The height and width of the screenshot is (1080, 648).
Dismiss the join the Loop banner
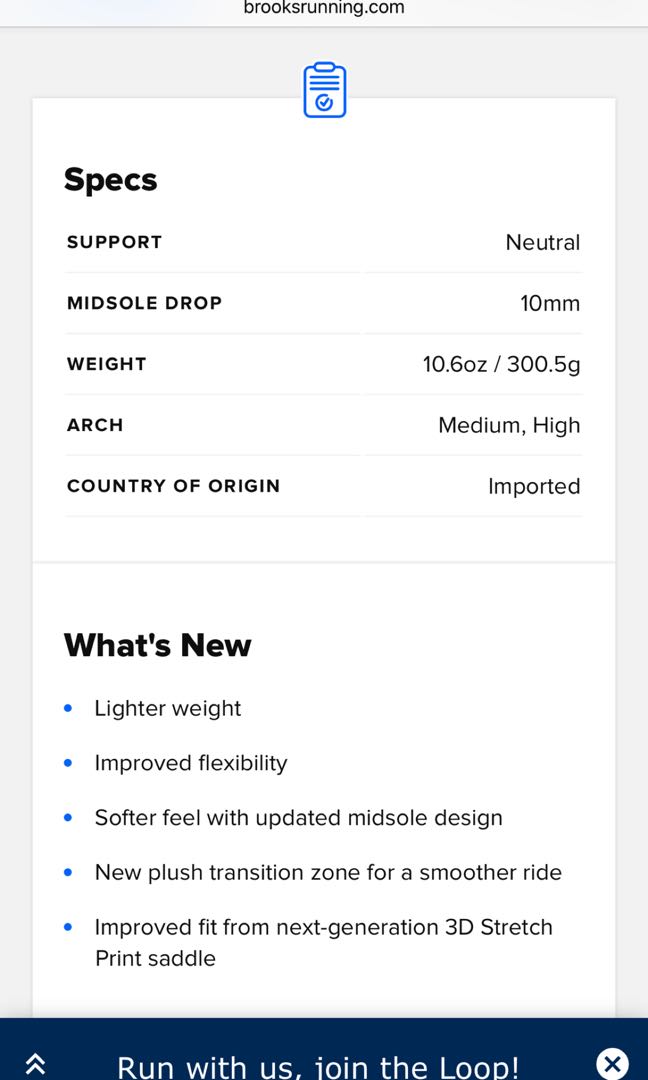tap(612, 1063)
